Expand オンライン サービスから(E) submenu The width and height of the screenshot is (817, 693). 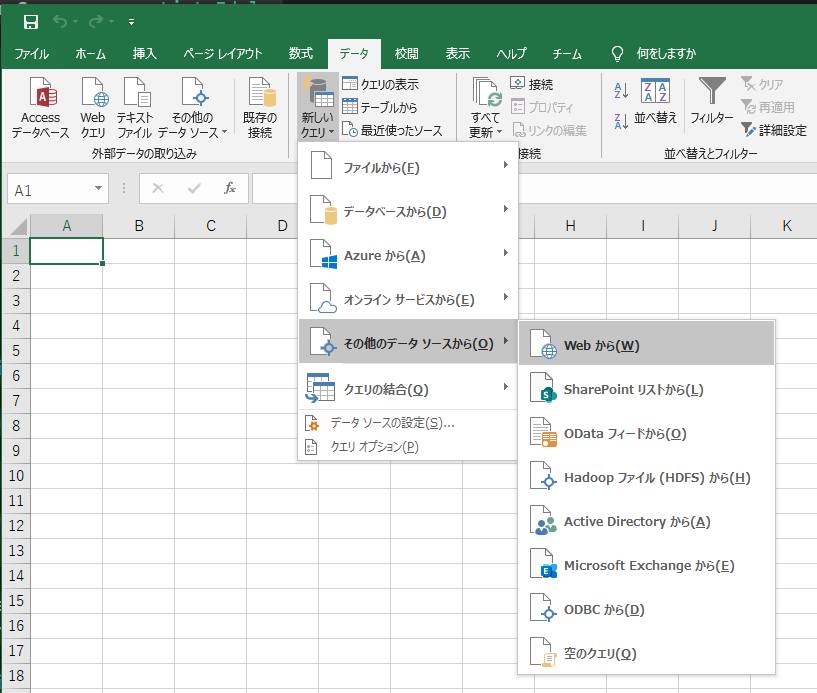click(x=408, y=299)
